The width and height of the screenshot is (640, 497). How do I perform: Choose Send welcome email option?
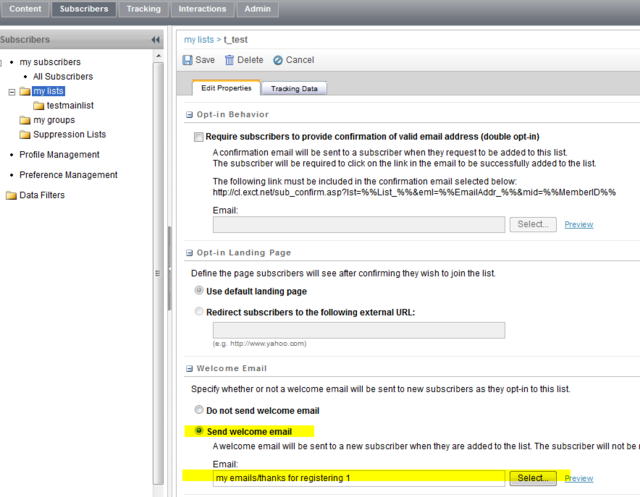coord(199,430)
